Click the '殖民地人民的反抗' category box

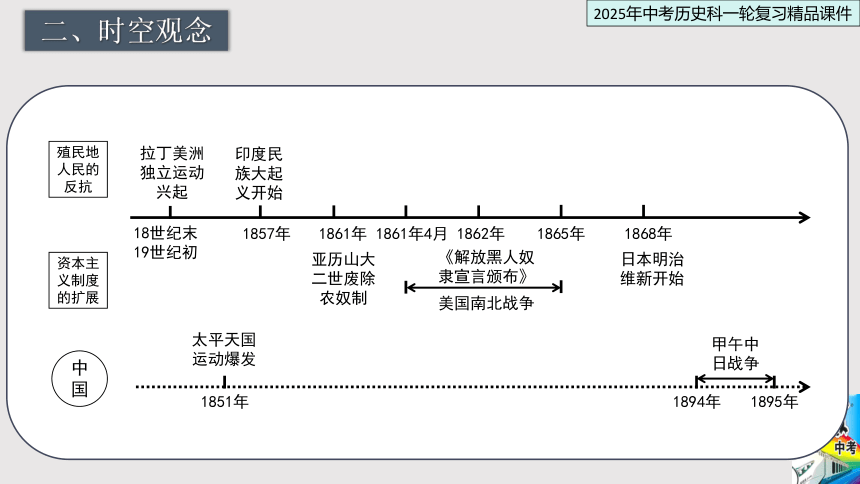pyautogui.click(x=78, y=170)
